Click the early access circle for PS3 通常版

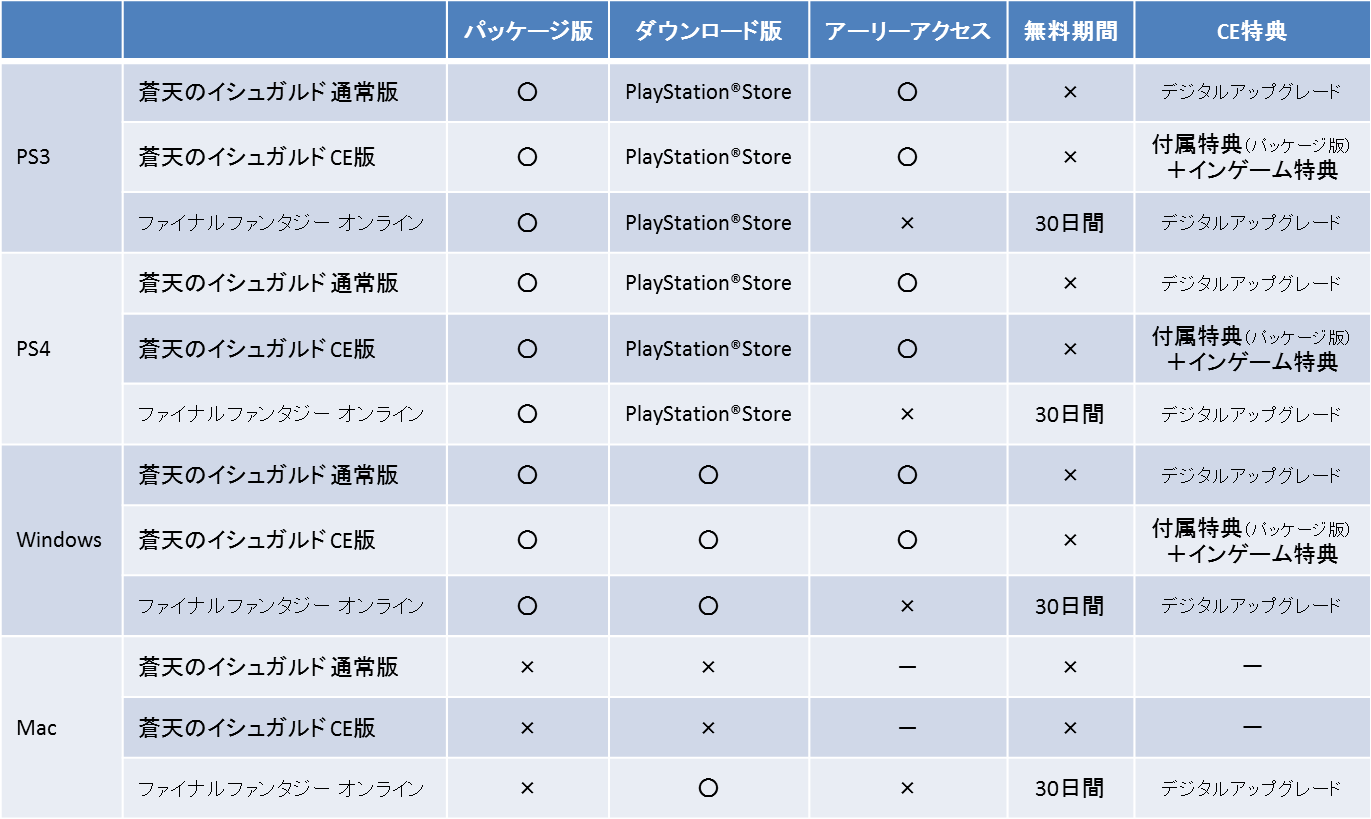point(907,92)
